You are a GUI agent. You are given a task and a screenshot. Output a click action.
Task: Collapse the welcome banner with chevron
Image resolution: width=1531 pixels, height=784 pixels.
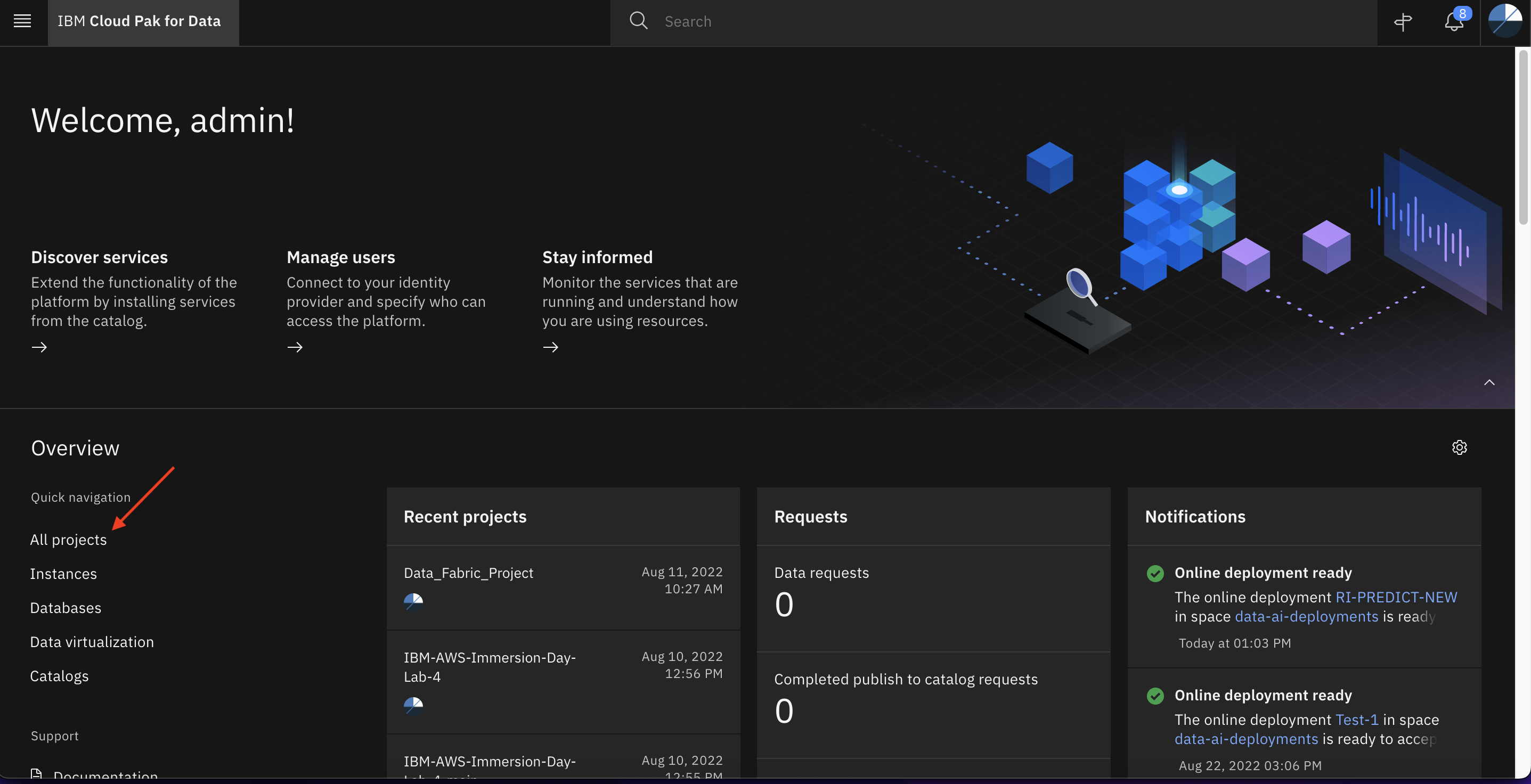[1489, 382]
